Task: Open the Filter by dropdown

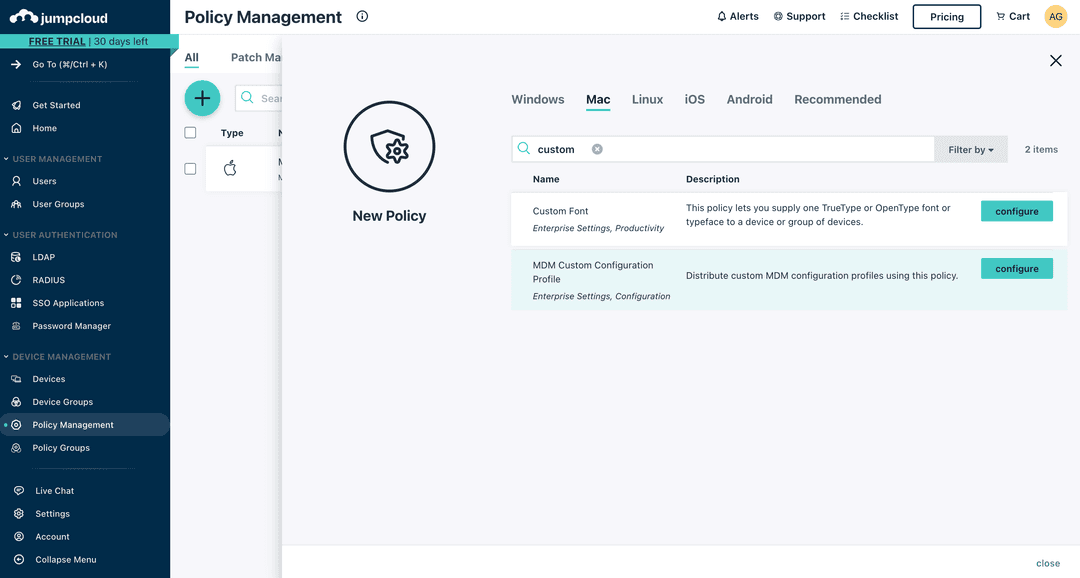Action: point(969,149)
